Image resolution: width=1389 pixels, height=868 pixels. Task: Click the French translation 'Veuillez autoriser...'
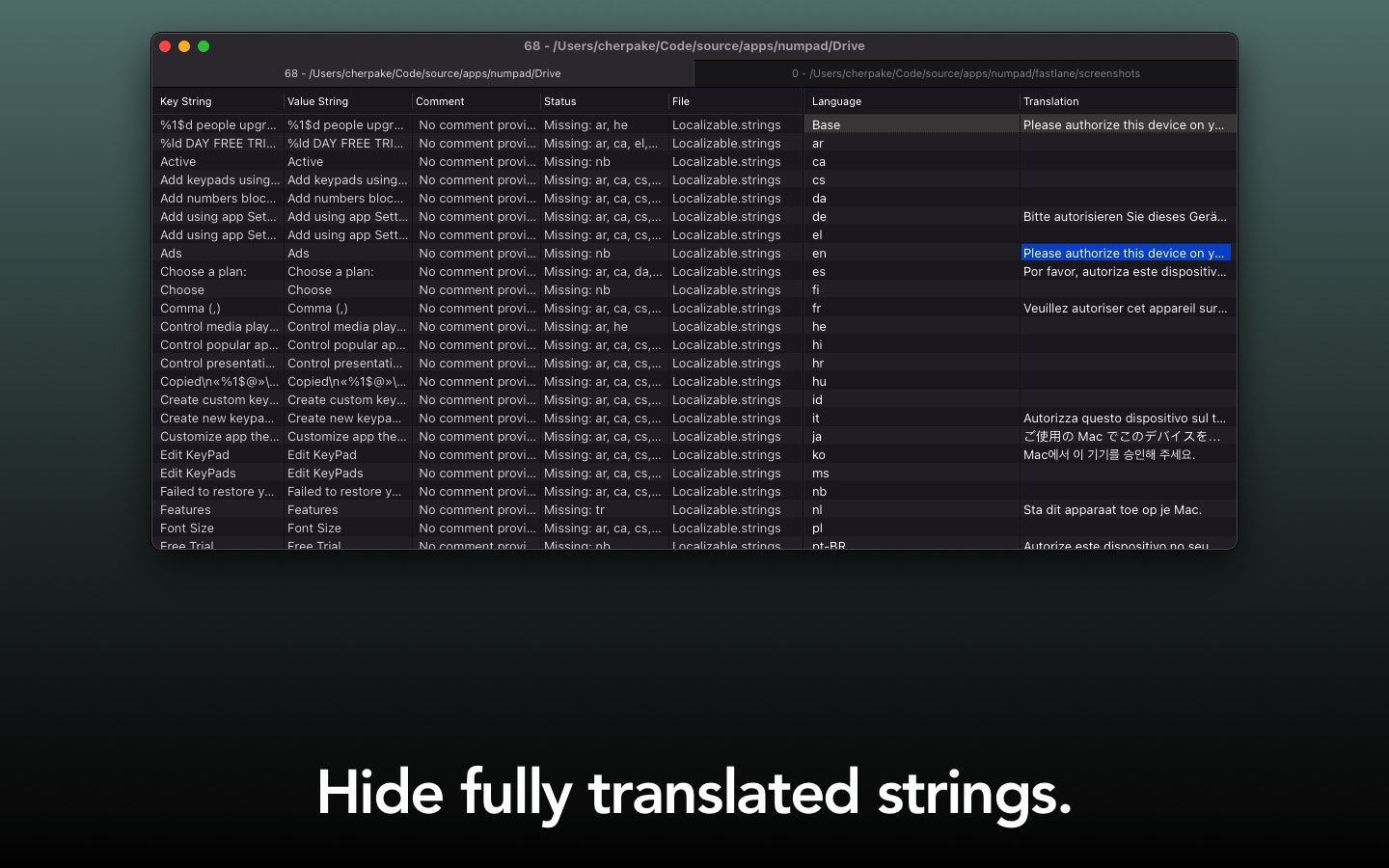click(x=1125, y=308)
